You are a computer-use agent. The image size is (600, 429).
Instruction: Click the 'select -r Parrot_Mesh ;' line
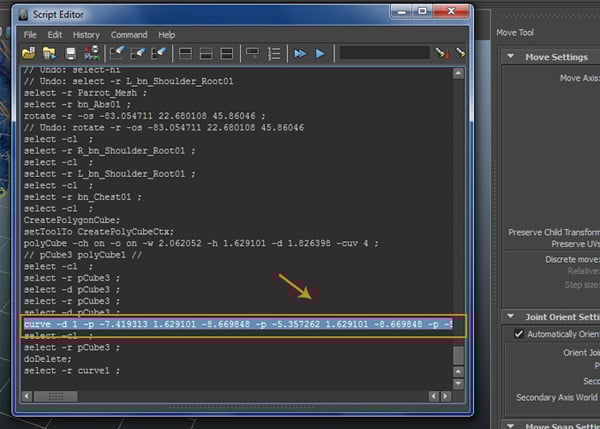(x=85, y=93)
